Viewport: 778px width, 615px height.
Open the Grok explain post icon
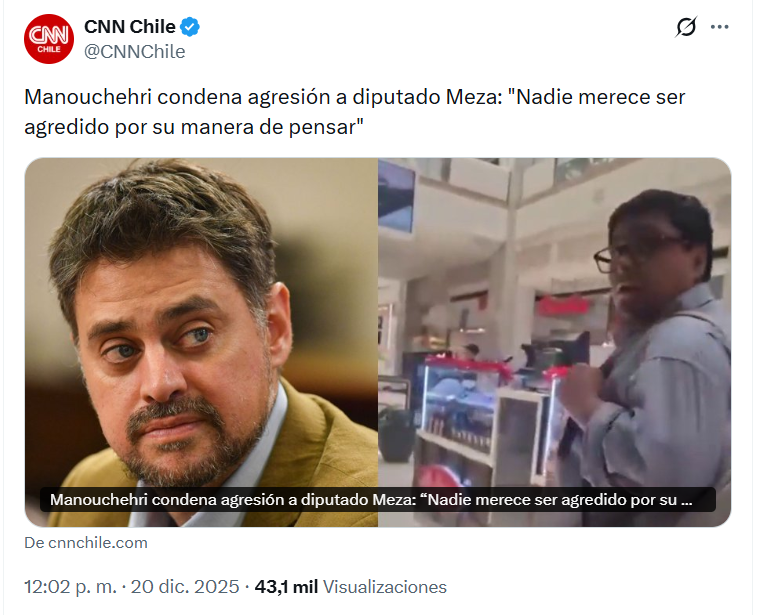686,27
